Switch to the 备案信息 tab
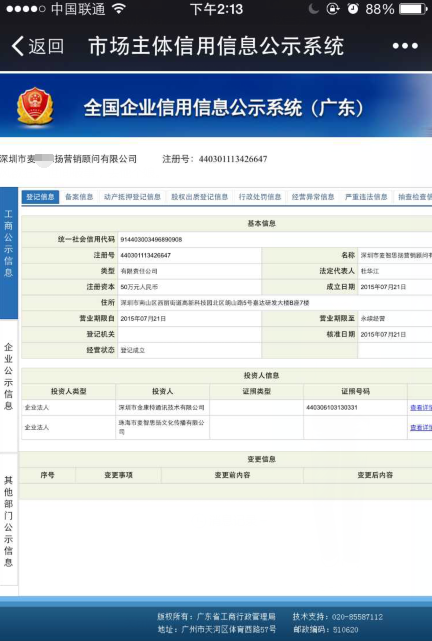The height and width of the screenshot is (641, 432). [79, 197]
